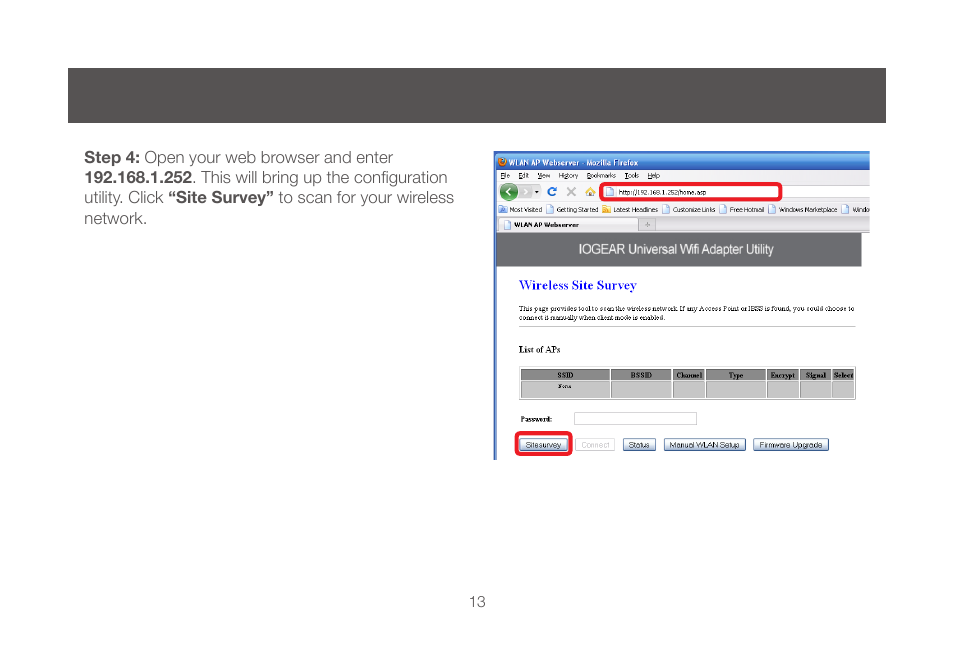954x665 pixels.
Task: Go to the home page icon
Action: (590, 192)
